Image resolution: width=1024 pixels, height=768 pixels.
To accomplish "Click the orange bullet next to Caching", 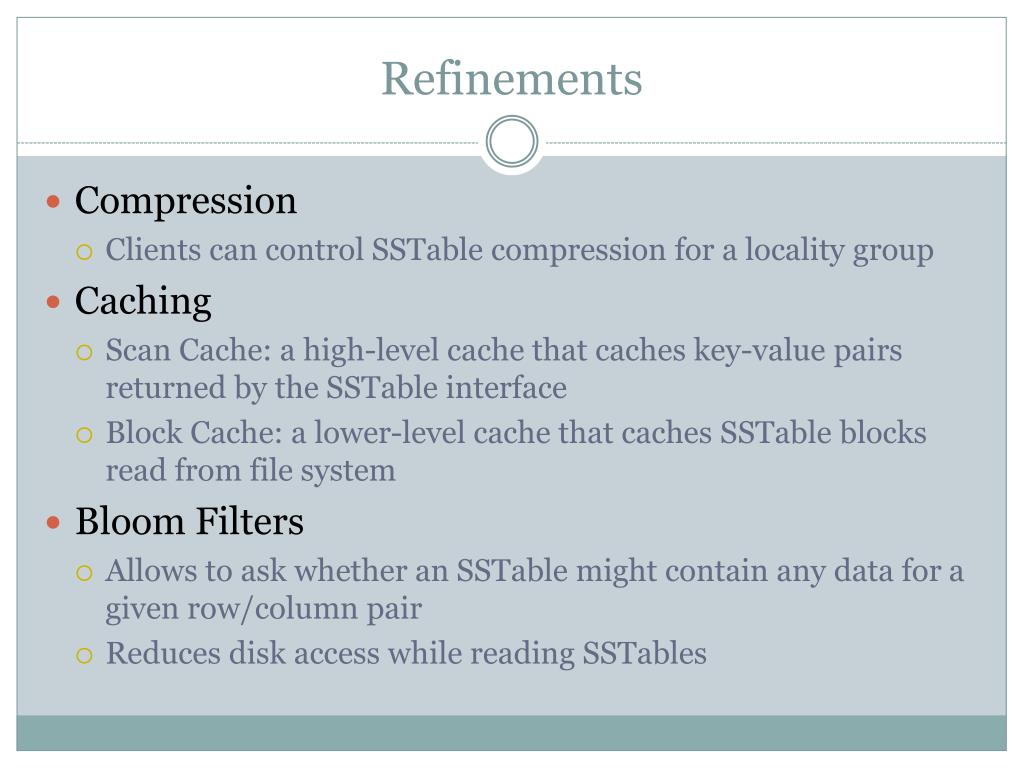I will tap(54, 302).
